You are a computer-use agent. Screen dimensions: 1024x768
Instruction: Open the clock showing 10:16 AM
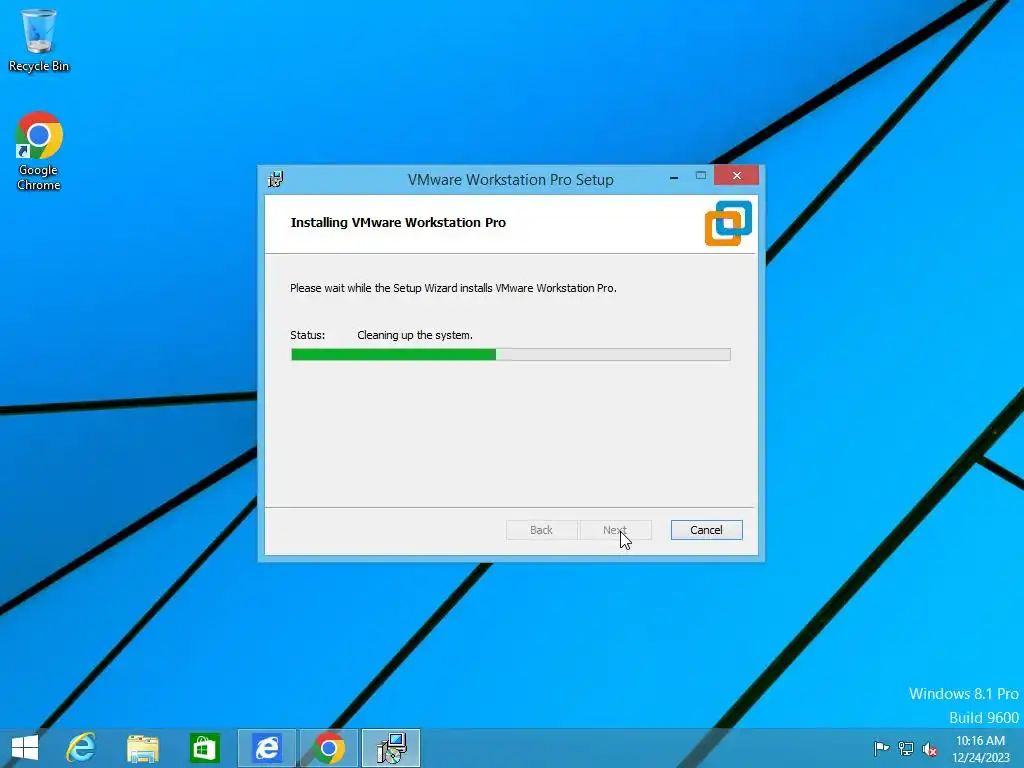pos(980,749)
